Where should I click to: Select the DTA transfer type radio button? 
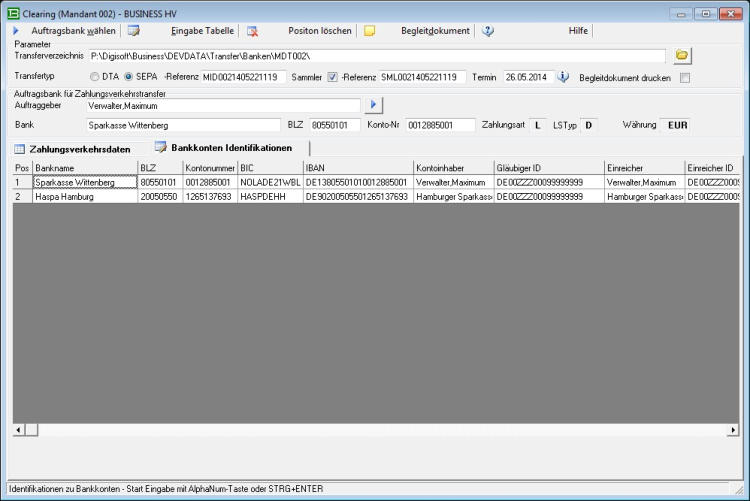(95, 77)
